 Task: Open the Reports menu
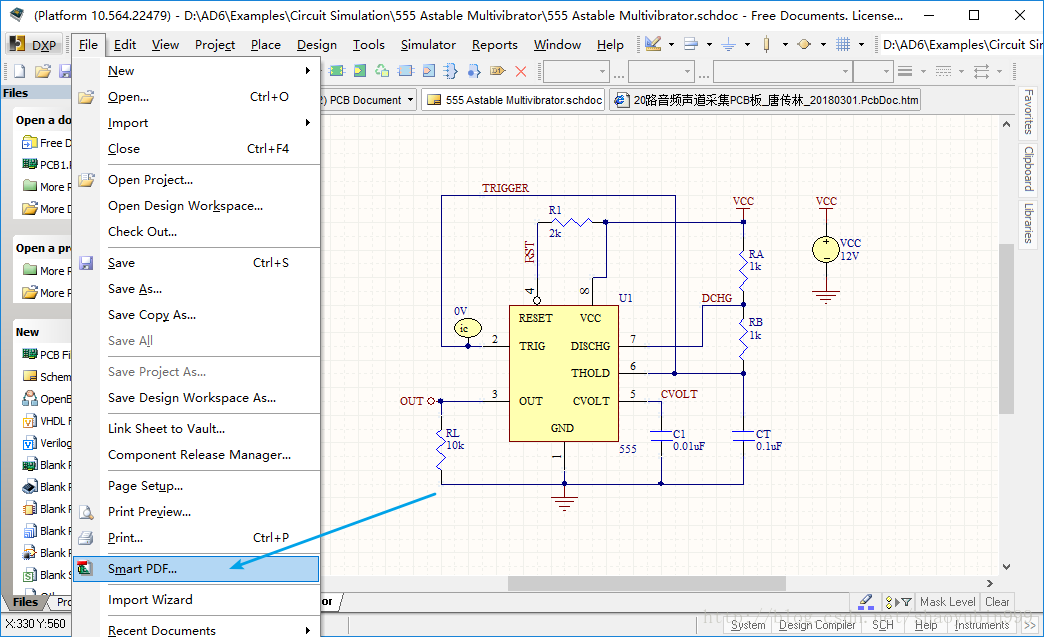point(495,45)
